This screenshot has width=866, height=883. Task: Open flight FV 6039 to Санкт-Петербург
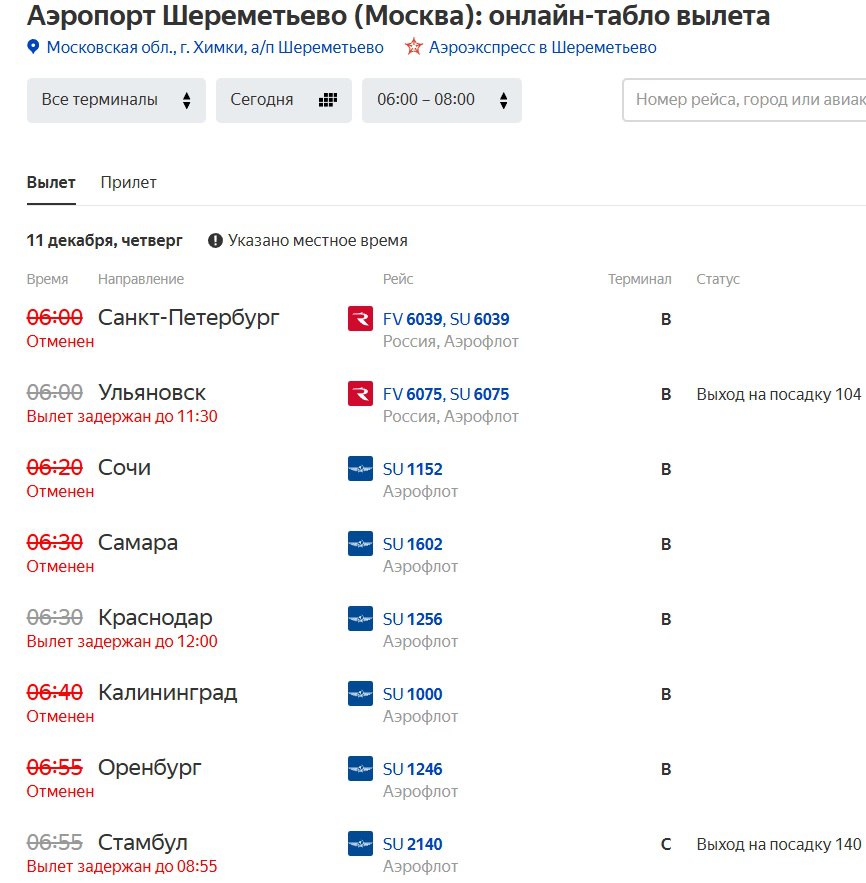click(412, 319)
